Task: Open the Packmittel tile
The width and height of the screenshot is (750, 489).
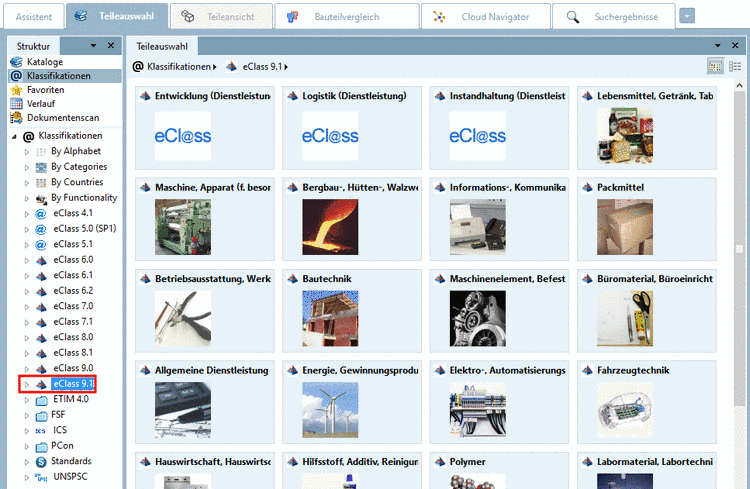Action: point(647,219)
